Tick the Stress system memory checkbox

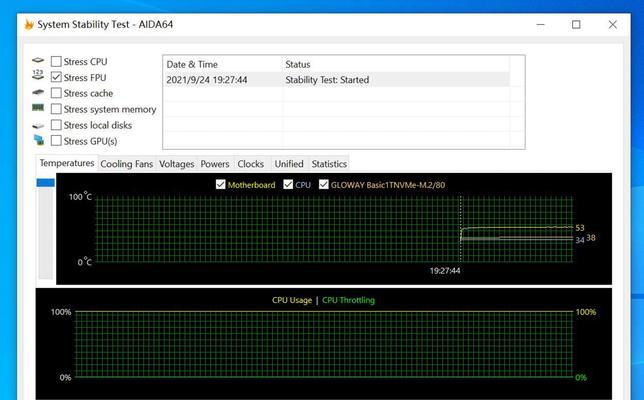coord(56,109)
